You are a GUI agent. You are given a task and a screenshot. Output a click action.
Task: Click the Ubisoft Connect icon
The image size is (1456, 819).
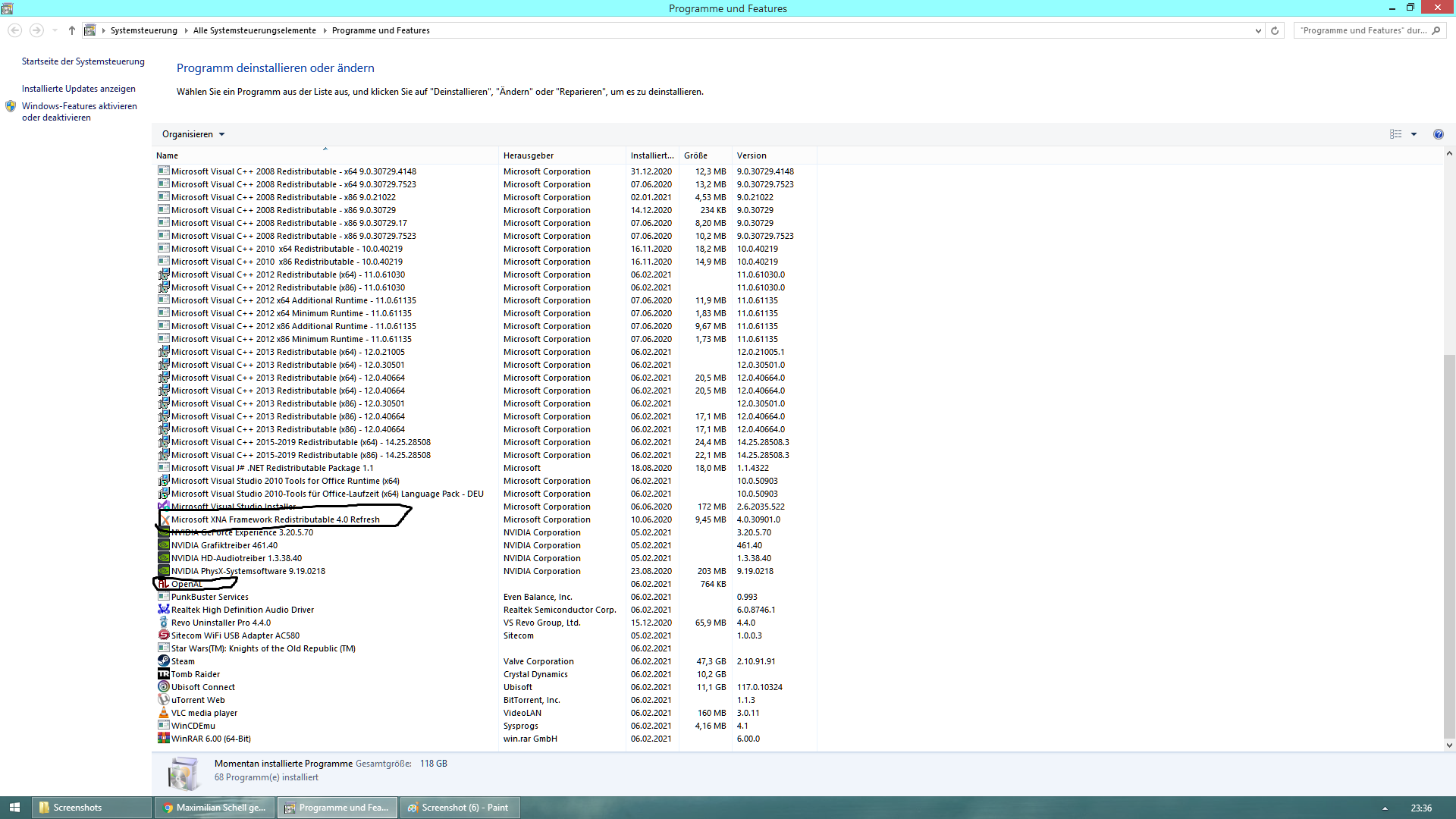tap(163, 686)
